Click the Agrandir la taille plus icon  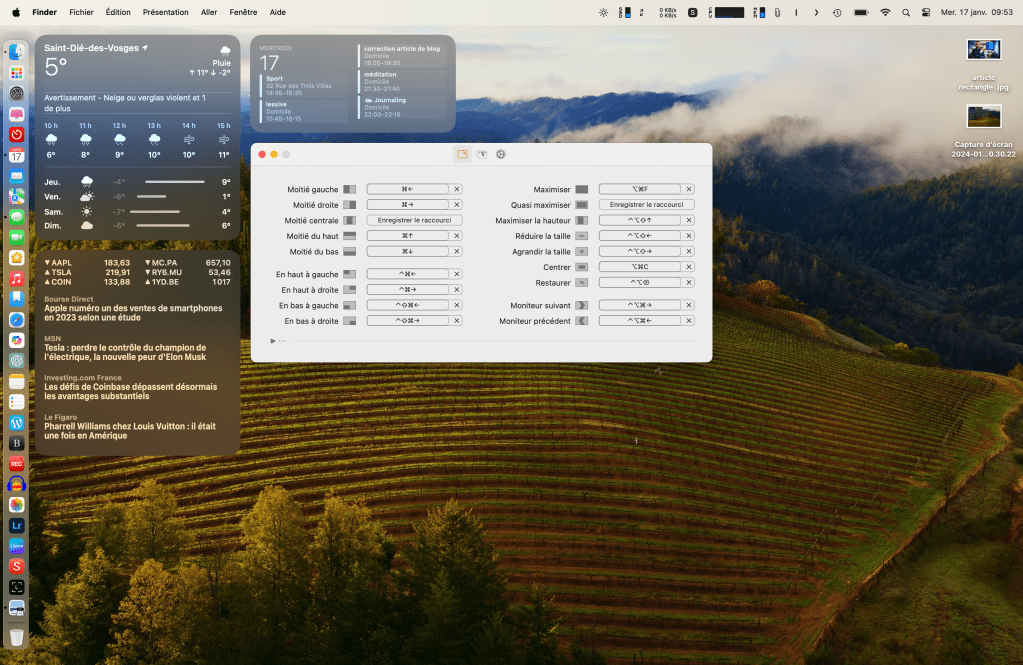(x=581, y=252)
